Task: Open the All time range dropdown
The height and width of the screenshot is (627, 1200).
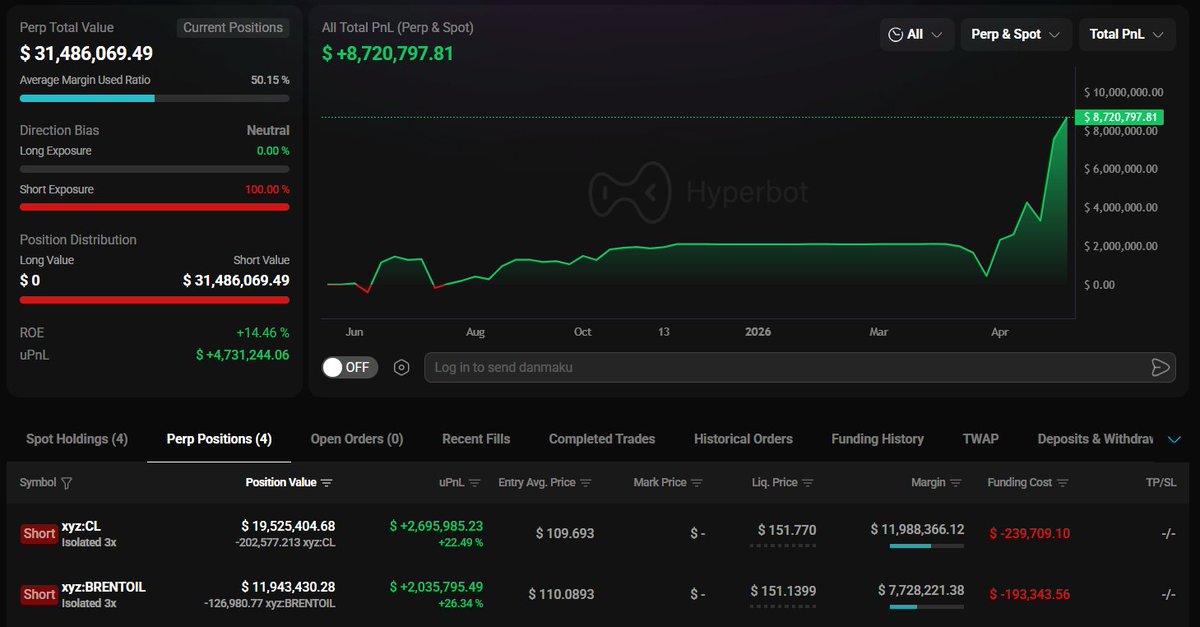Action: click(916, 34)
